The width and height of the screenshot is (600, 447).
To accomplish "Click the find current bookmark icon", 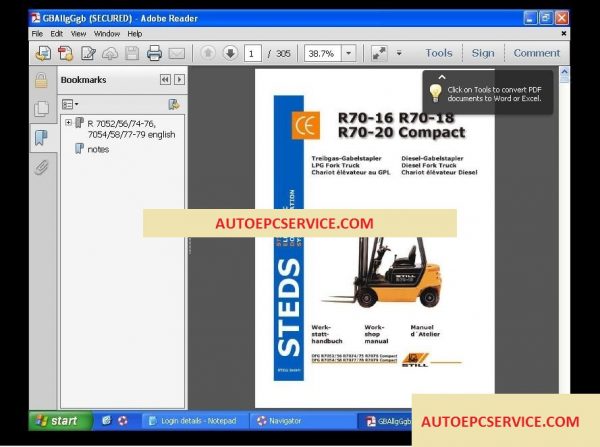I will tap(174, 104).
